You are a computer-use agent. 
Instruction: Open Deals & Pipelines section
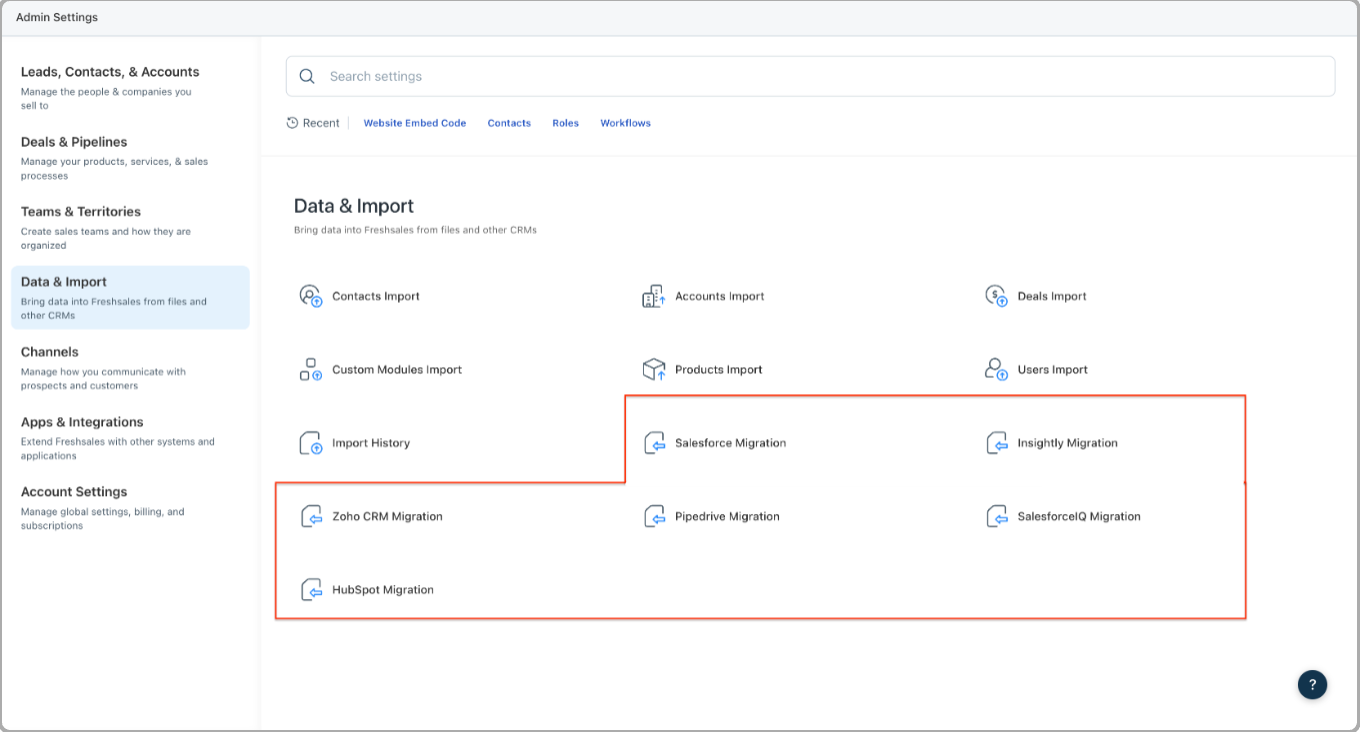[130, 157]
